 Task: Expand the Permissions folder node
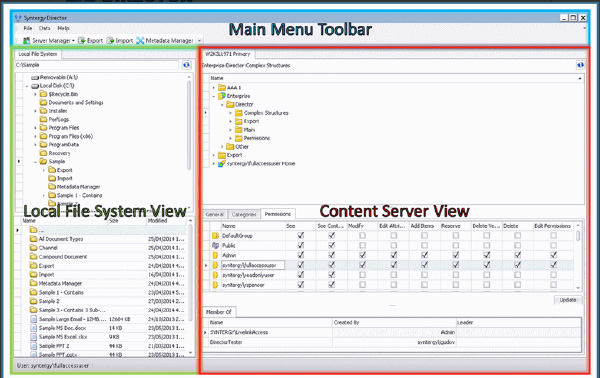[x=230, y=138]
